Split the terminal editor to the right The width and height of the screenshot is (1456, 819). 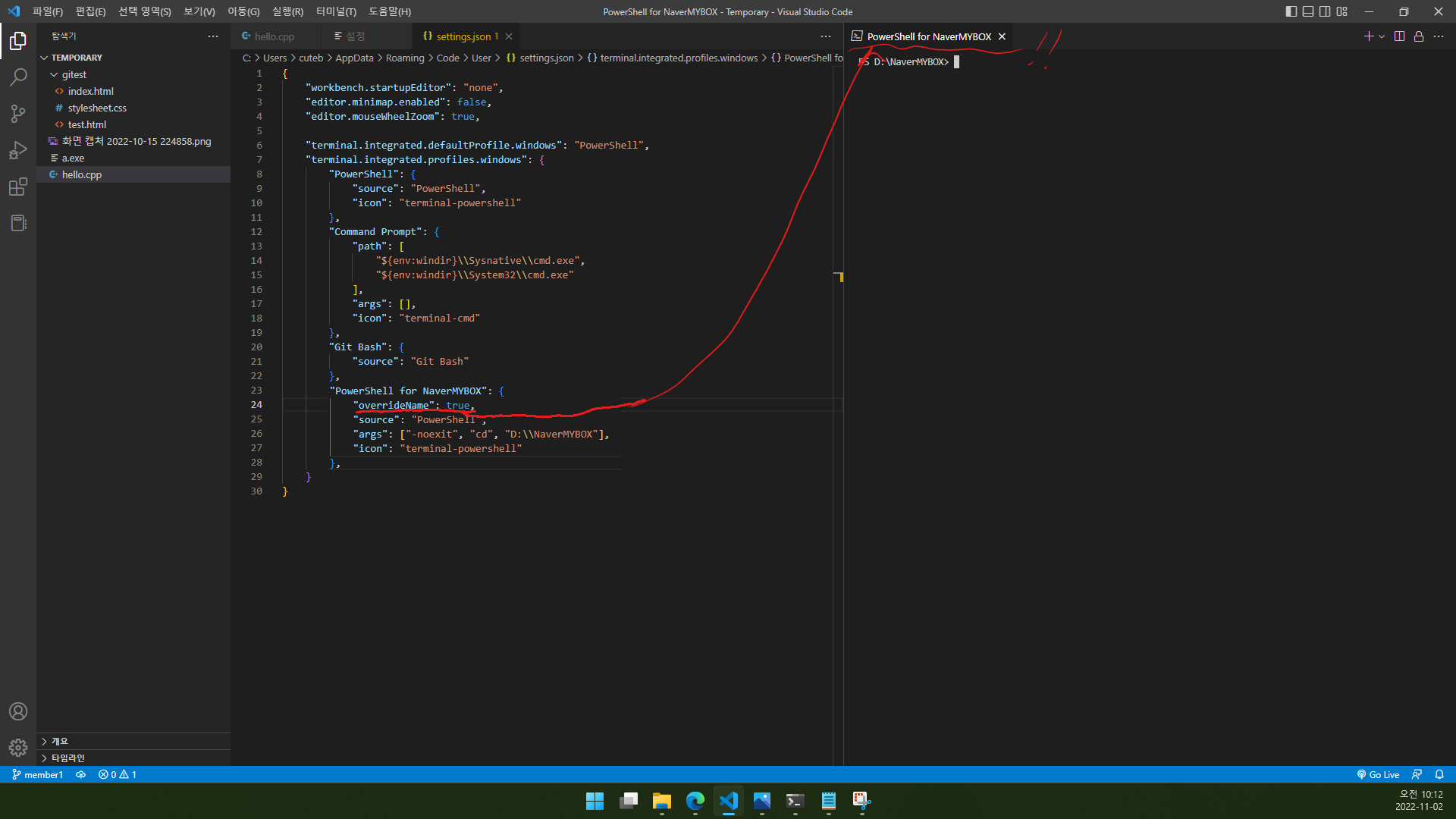(x=1399, y=36)
